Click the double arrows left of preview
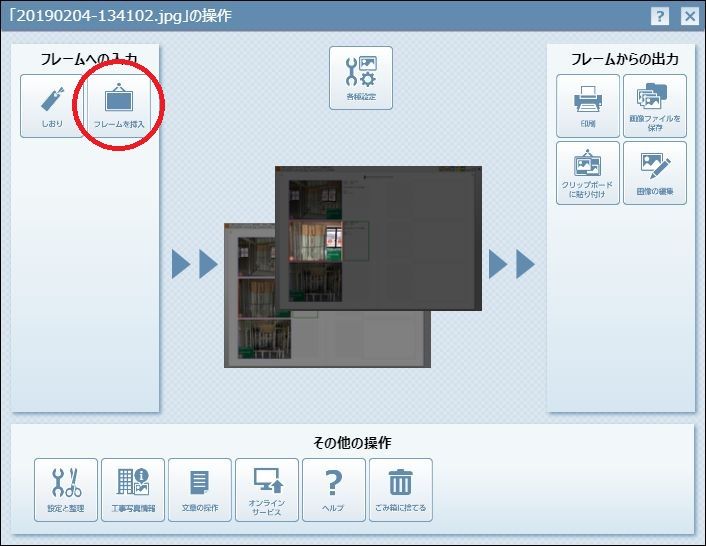This screenshot has height=546, width=706. 194,264
